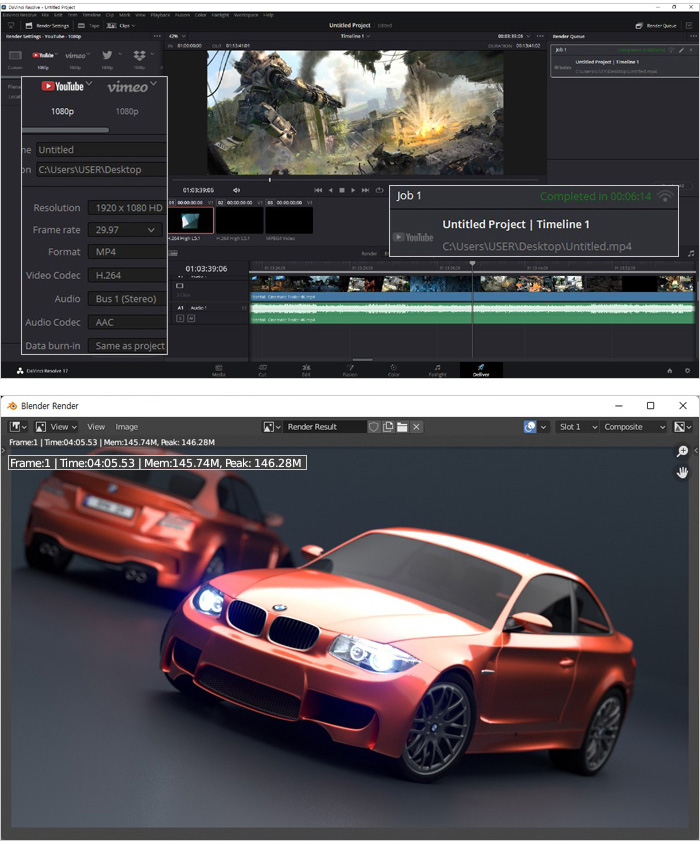Open the Render Queue panel toggle
Image resolution: width=700 pixels, height=844 pixels.
[655, 25]
